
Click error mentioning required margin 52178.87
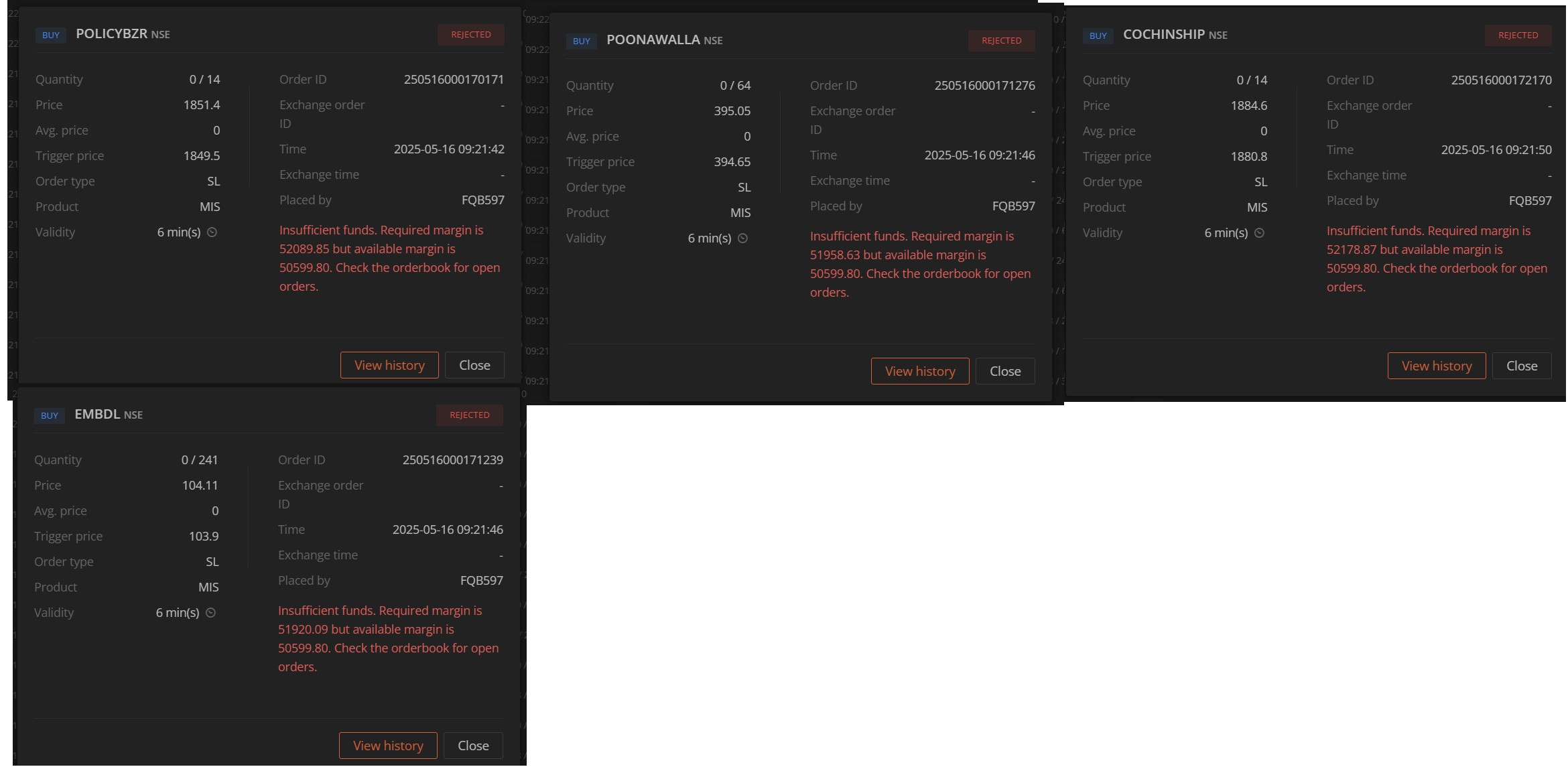pyautogui.click(x=1437, y=259)
